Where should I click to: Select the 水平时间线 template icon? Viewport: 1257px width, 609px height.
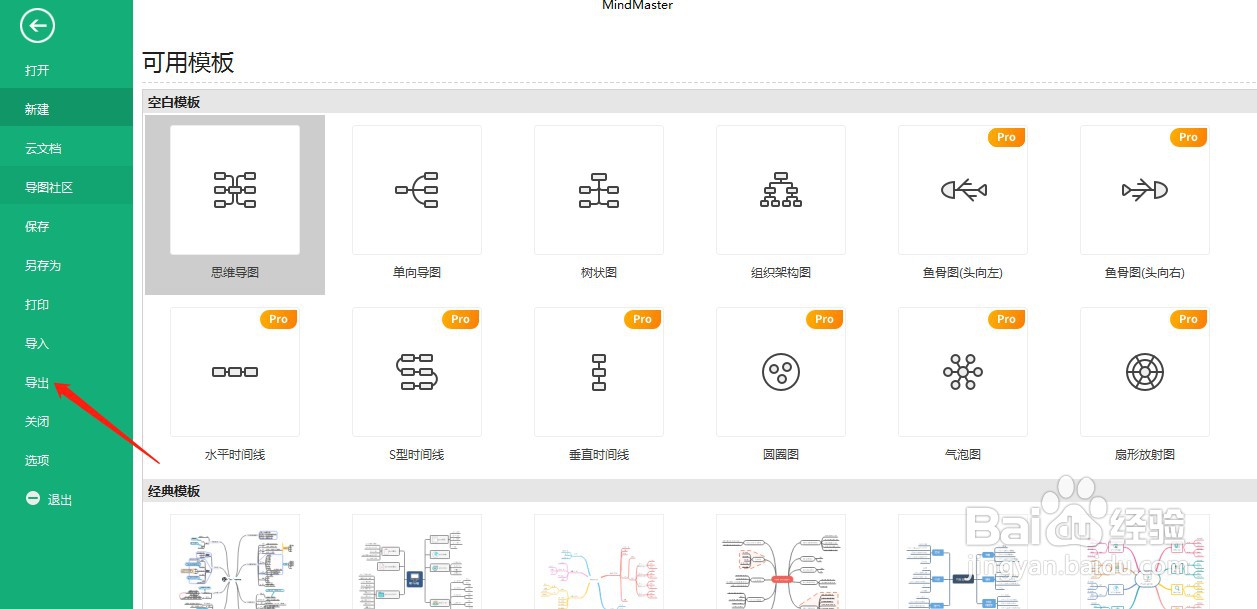click(235, 372)
